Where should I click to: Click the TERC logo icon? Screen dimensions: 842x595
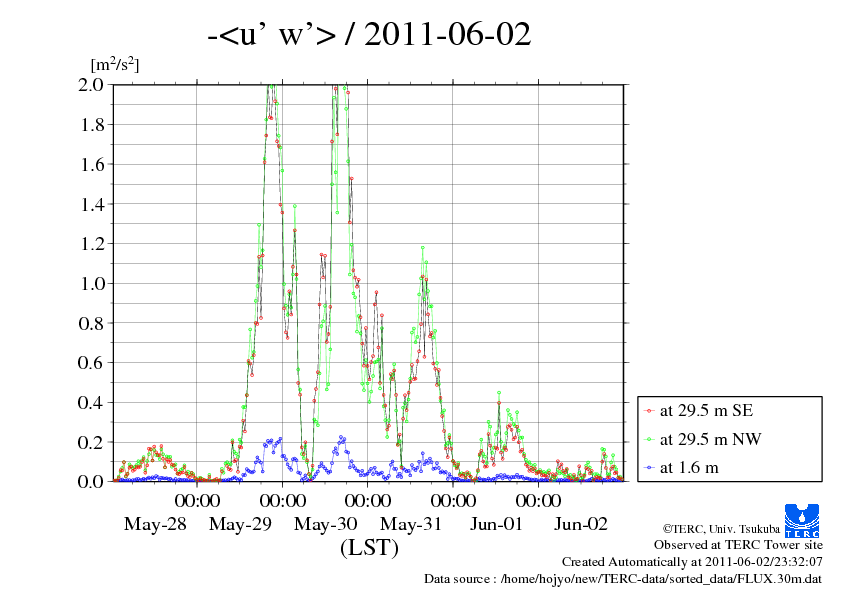coord(802,520)
